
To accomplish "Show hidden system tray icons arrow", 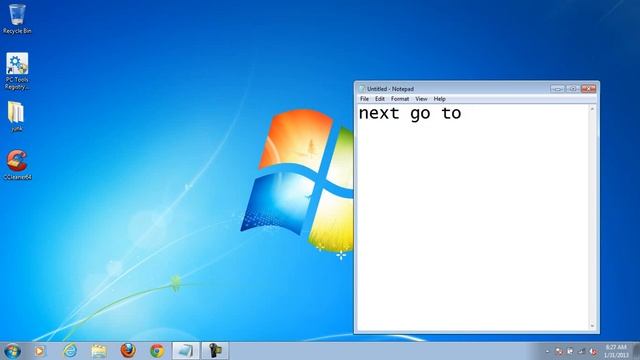I will point(547,351).
